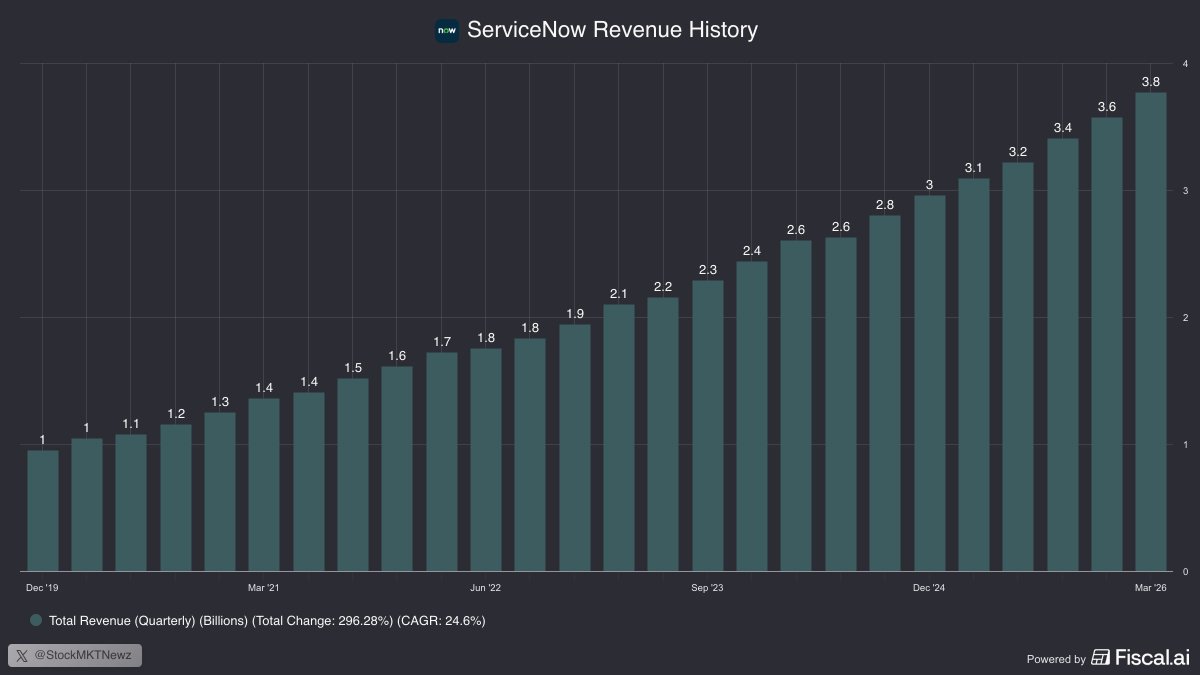
Task: Select the value label '2.1'
Action: point(619,293)
